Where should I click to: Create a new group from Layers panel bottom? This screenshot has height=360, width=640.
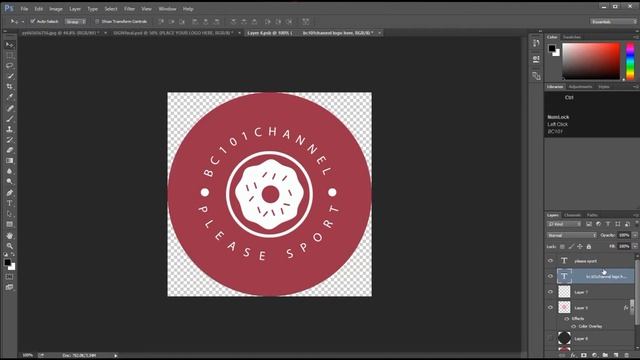pos(605,356)
